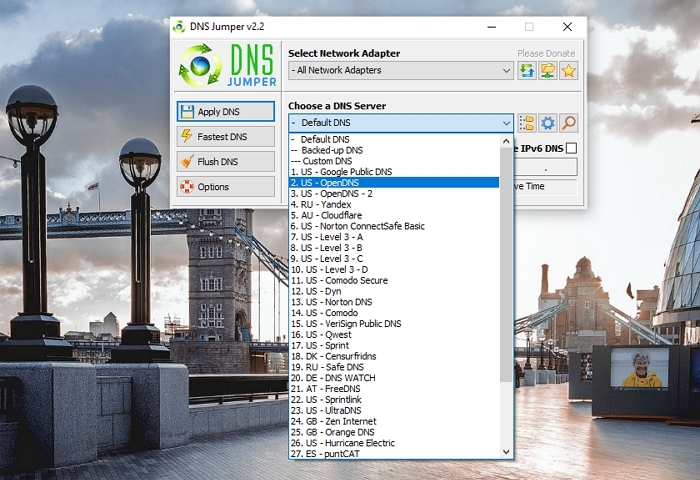Select RU - Yandex server

[x=394, y=205]
